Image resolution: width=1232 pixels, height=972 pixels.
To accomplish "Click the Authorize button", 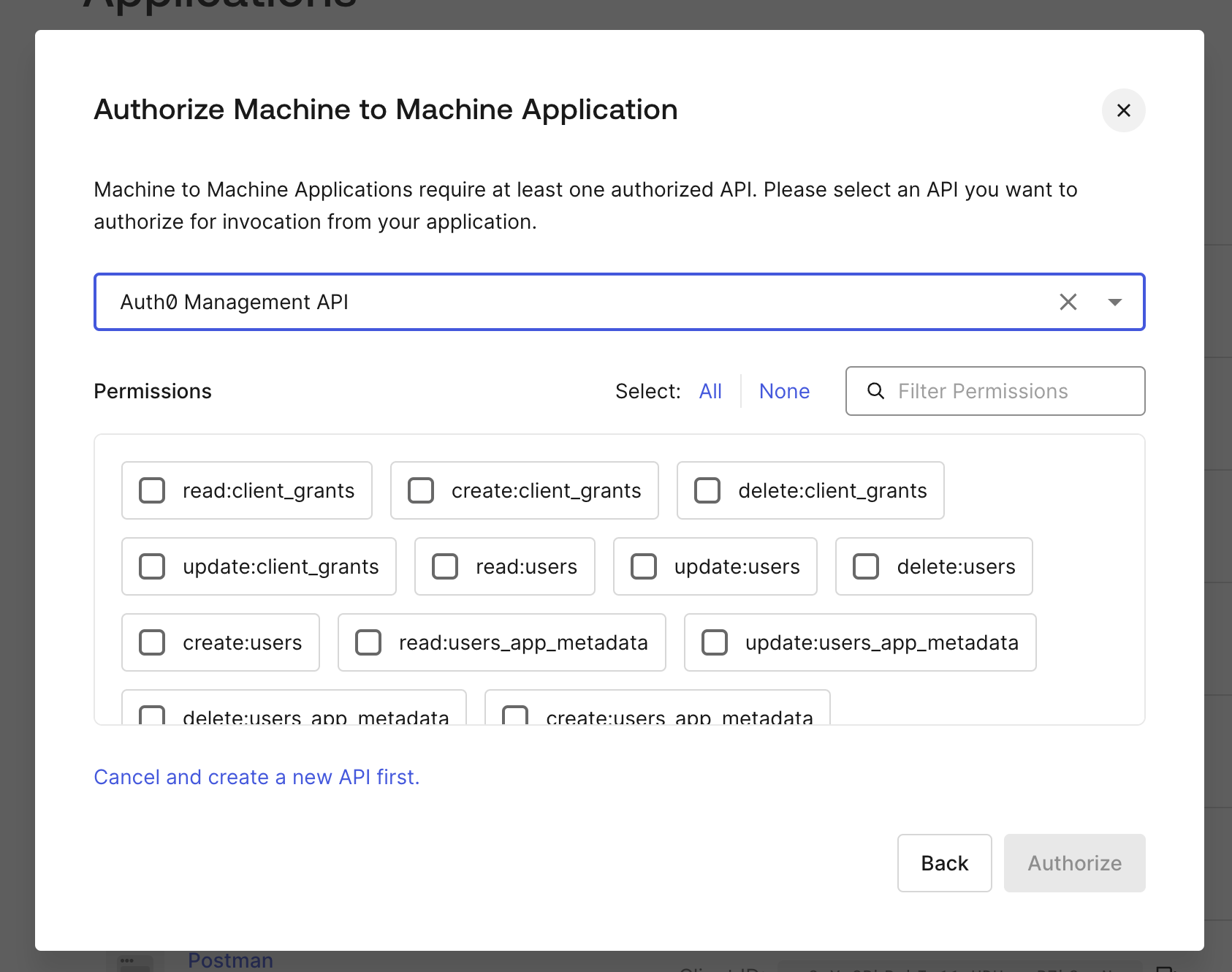I will pyautogui.click(x=1074, y=863).
